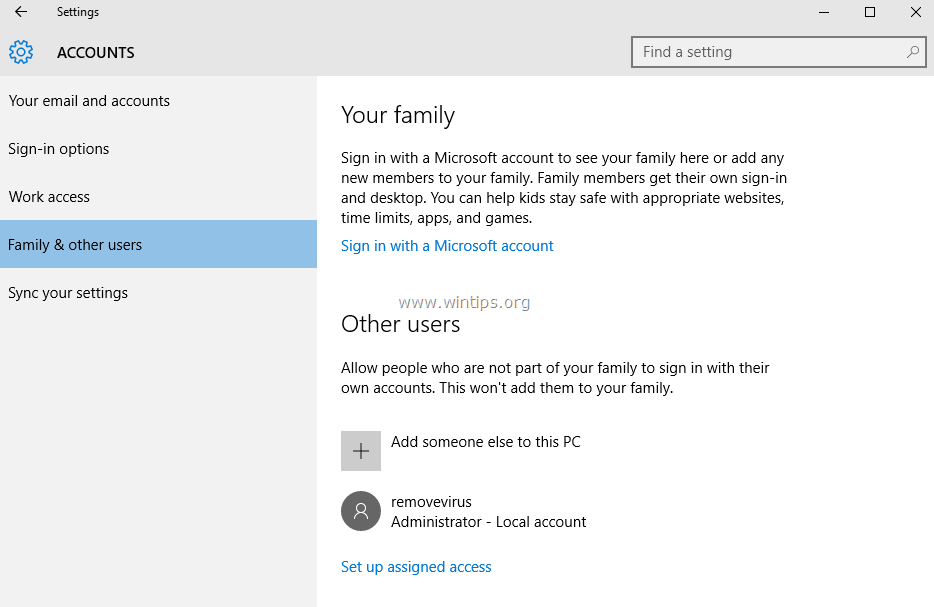Switch to the Work access section

[49, 196]
